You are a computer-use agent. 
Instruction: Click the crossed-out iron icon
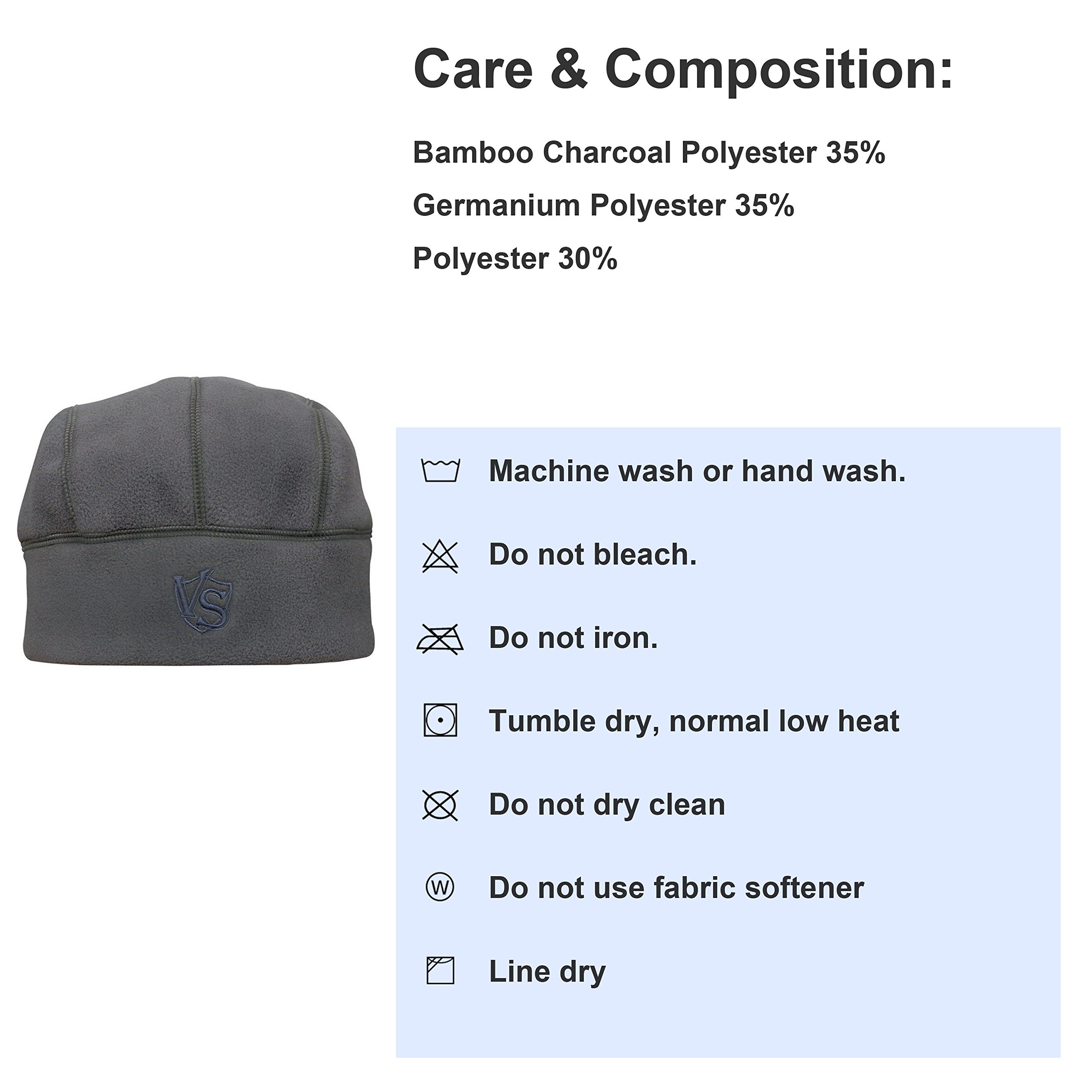click(440, 640)
